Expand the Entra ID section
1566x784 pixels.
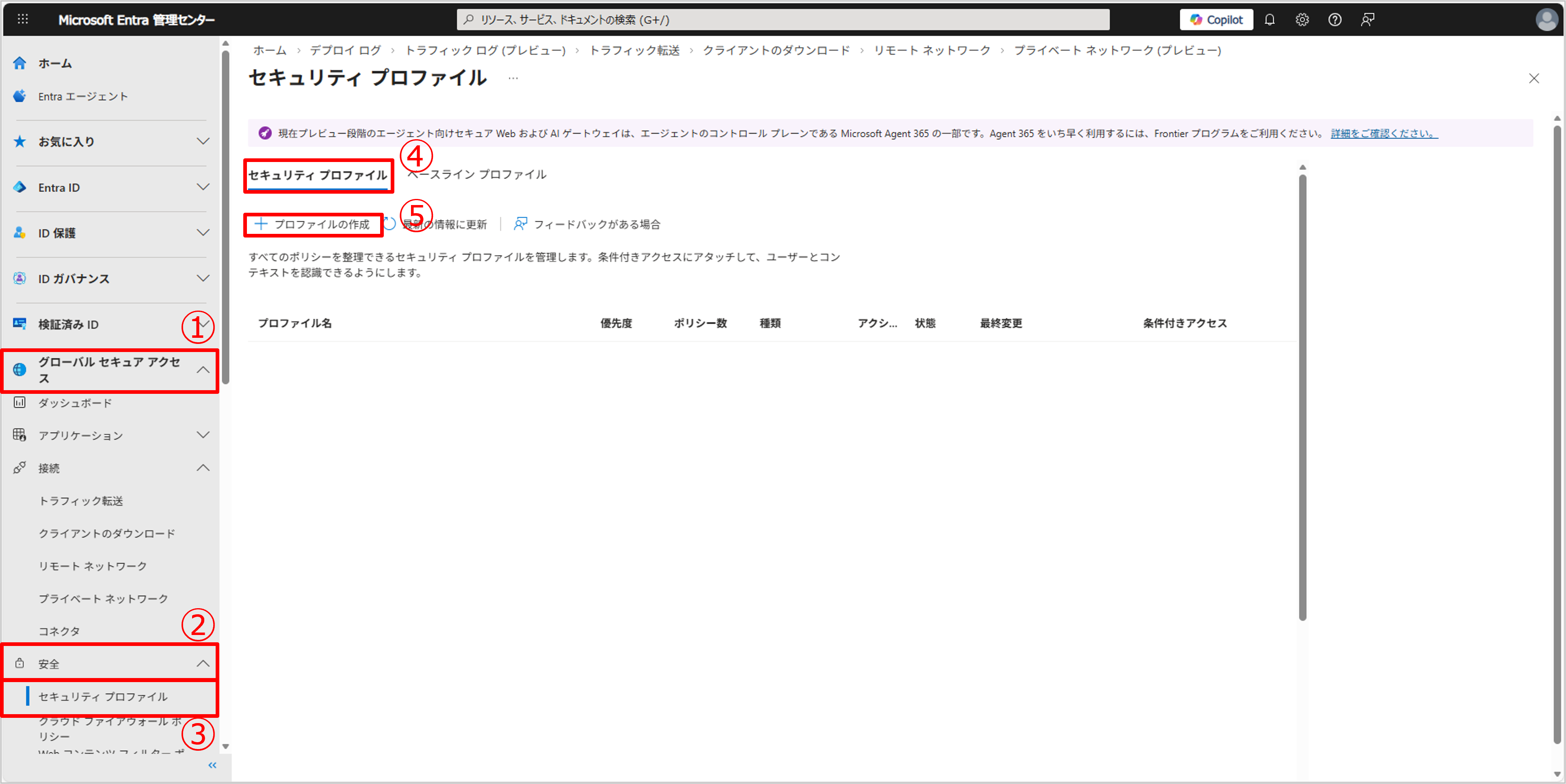click(x=203, y=187)
